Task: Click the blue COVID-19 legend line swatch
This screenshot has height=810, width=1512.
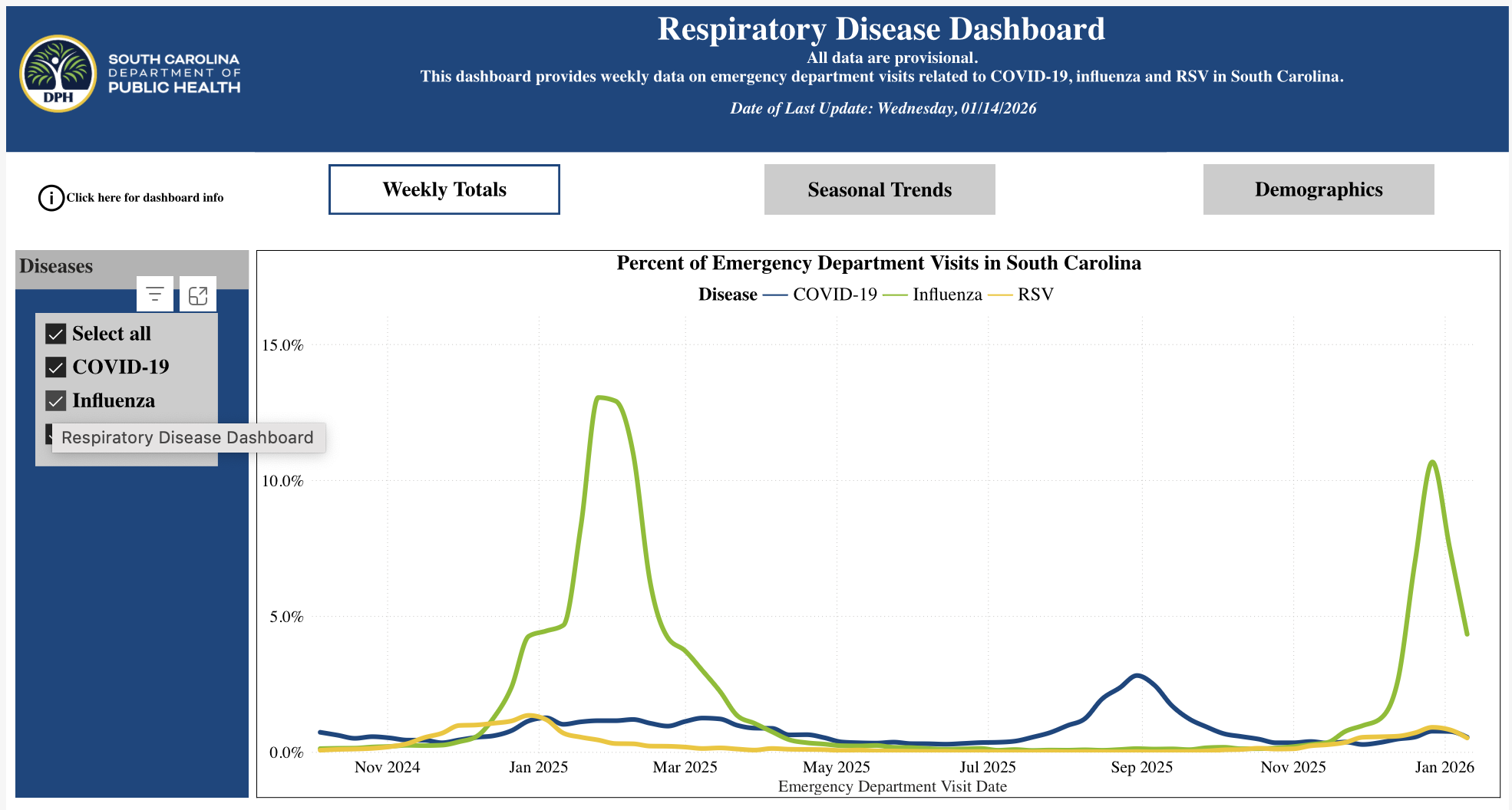Action: tap(775, 295)
